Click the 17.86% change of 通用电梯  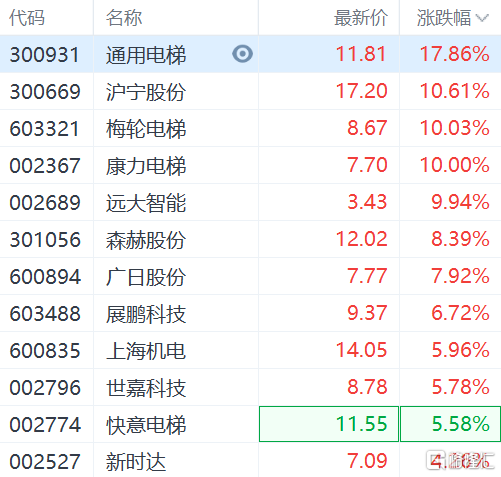click(454, 54)
